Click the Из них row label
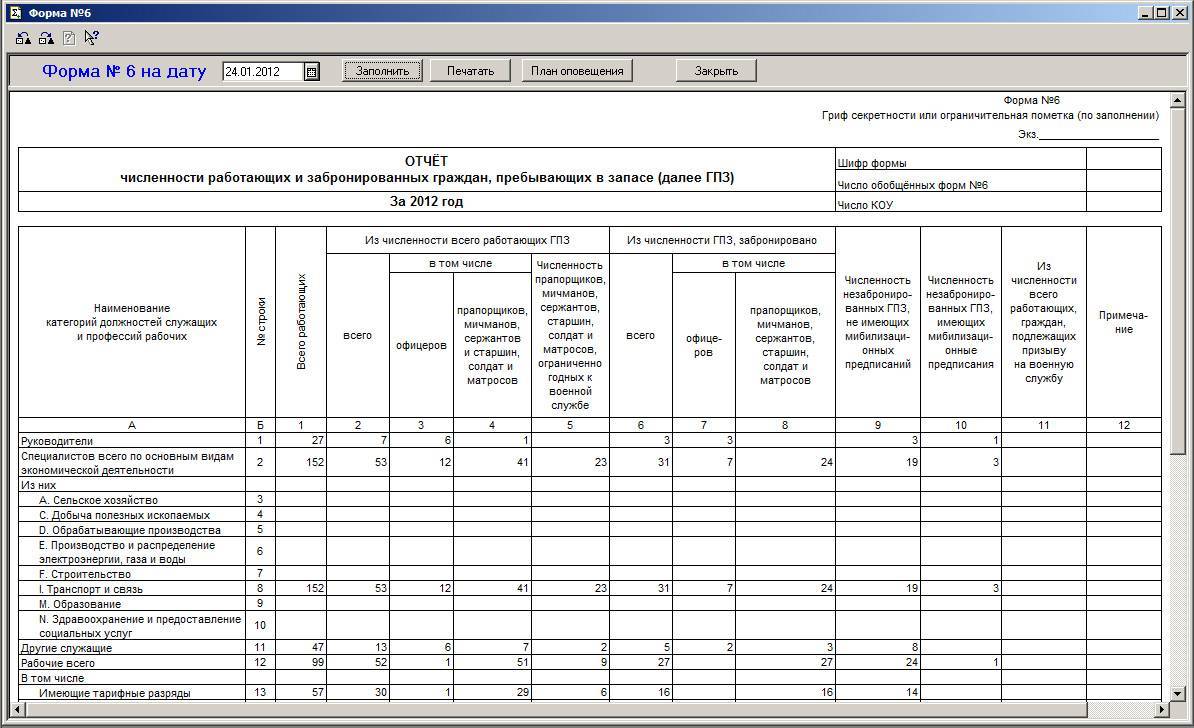The image size is (1194, 728). [x=39, y=485]
